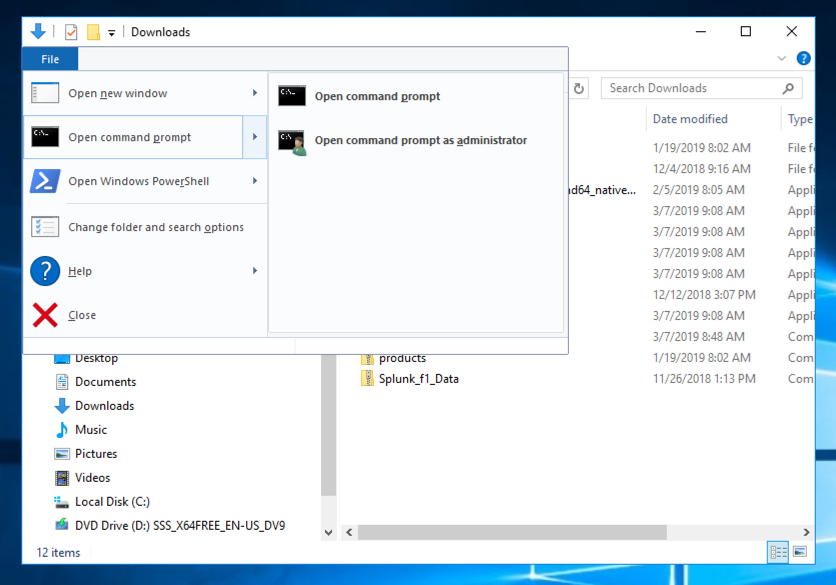This screenshot has height=585, width=836.
Task: Open DVD Drive (D:) in navigation pane
Action: pyautogui.click(x=180, y=526)
